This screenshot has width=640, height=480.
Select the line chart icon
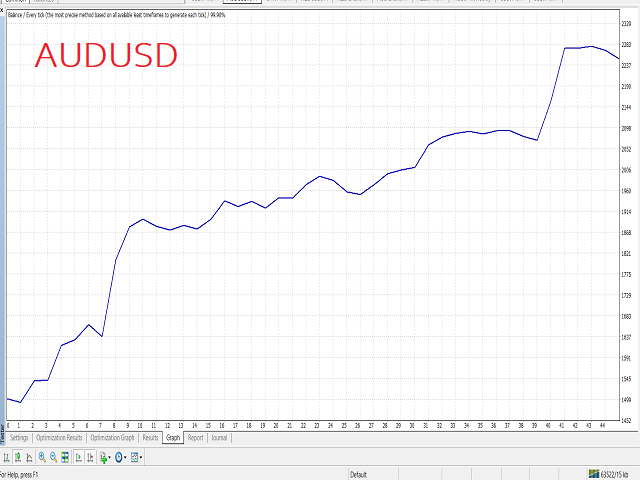pyautogui.click(x=29, y=457)
